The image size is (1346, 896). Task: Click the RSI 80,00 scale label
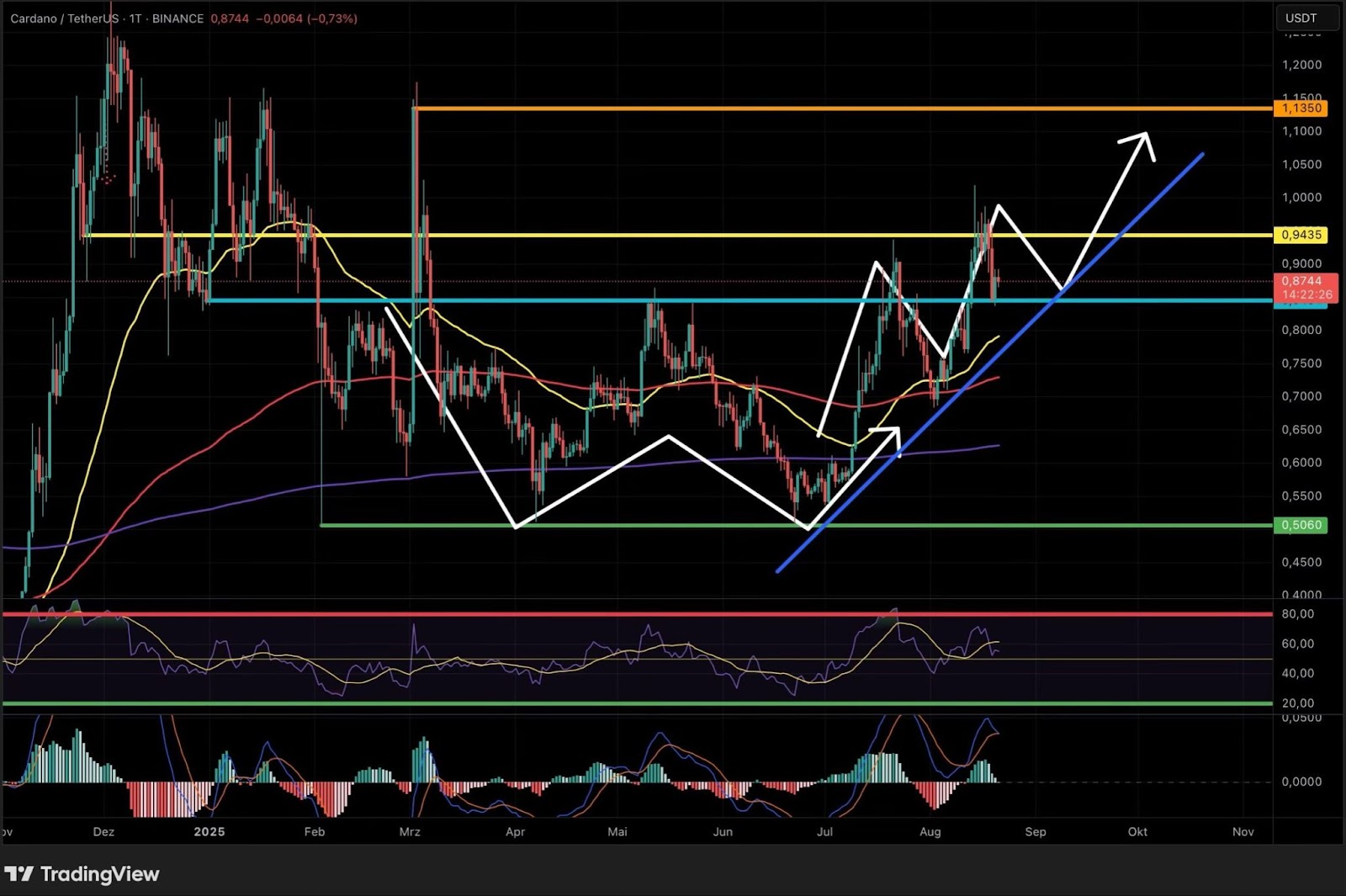point(1297,614)
